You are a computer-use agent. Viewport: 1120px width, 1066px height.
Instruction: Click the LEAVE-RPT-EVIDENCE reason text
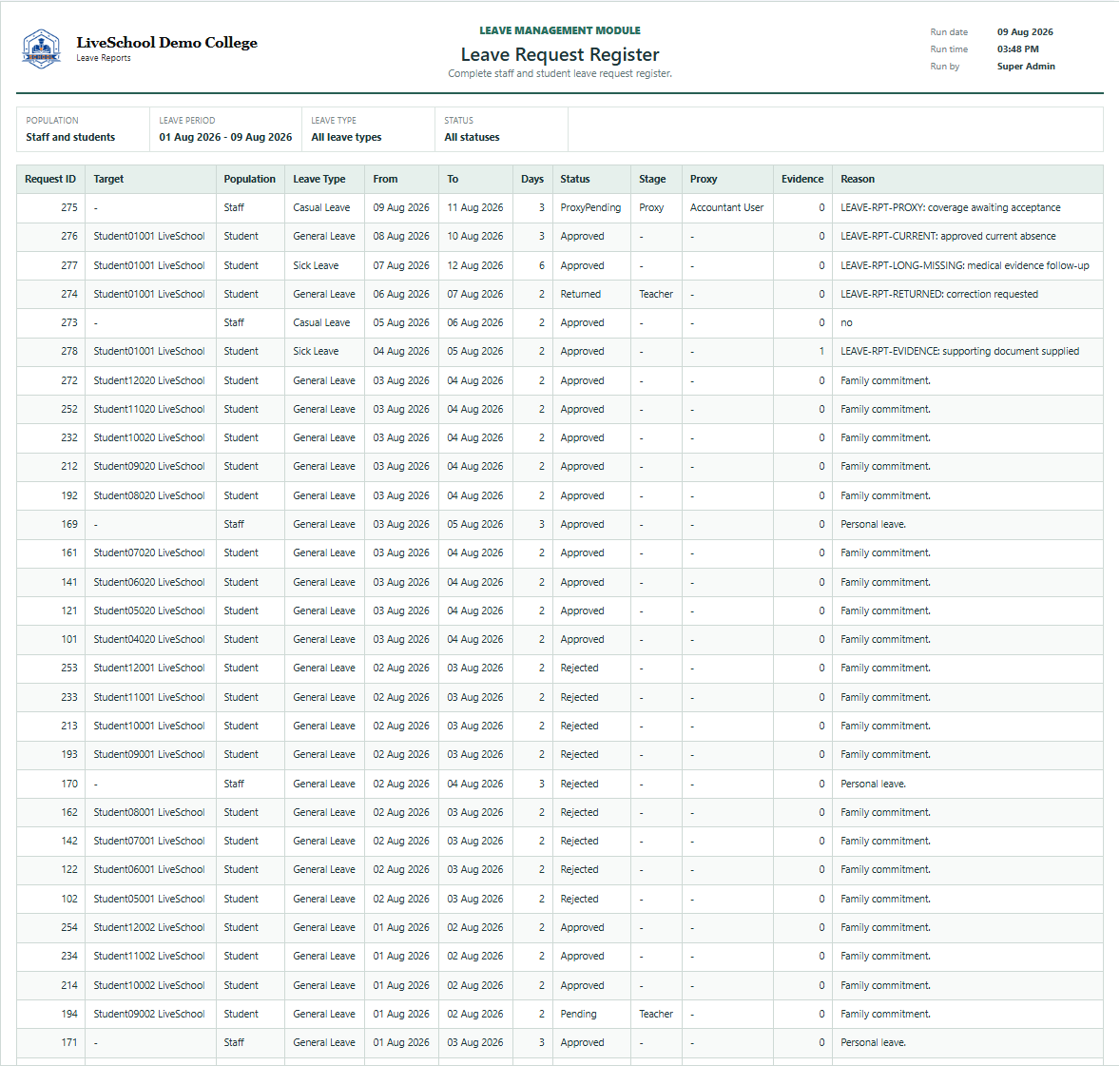click(x=959, y=352)
